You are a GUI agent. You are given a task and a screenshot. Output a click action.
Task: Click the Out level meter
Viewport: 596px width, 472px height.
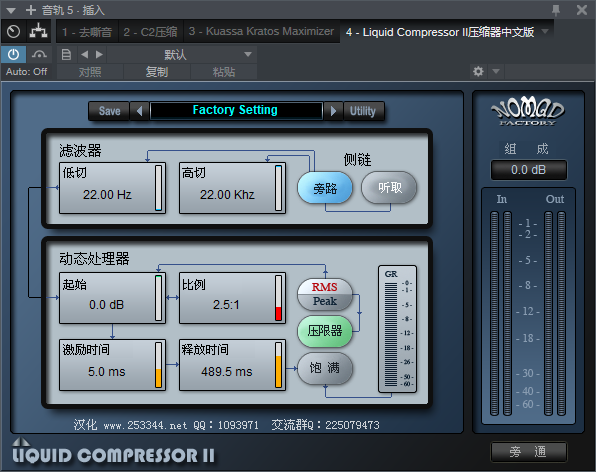pyautogui.click(x=555, y=314)
